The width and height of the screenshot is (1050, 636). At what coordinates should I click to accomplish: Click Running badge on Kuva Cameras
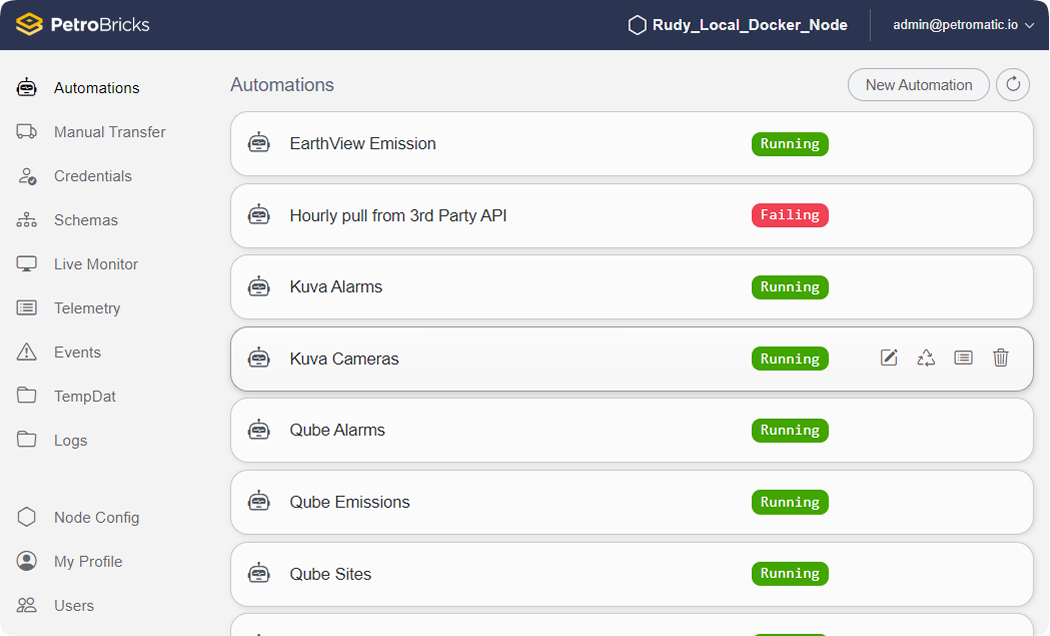click(790, 359)
